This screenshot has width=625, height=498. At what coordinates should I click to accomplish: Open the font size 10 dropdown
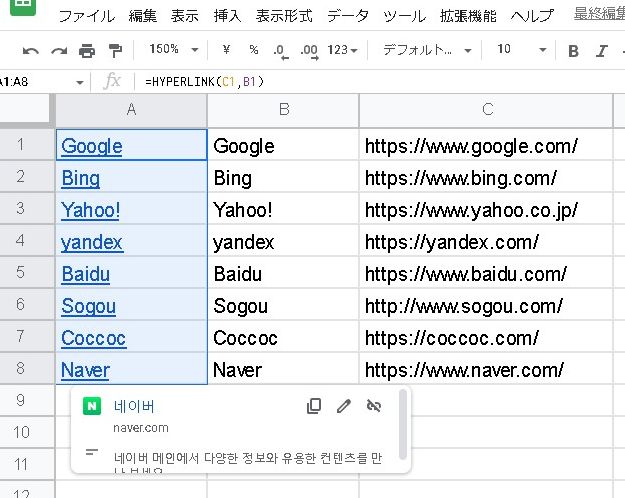(521, 49)
